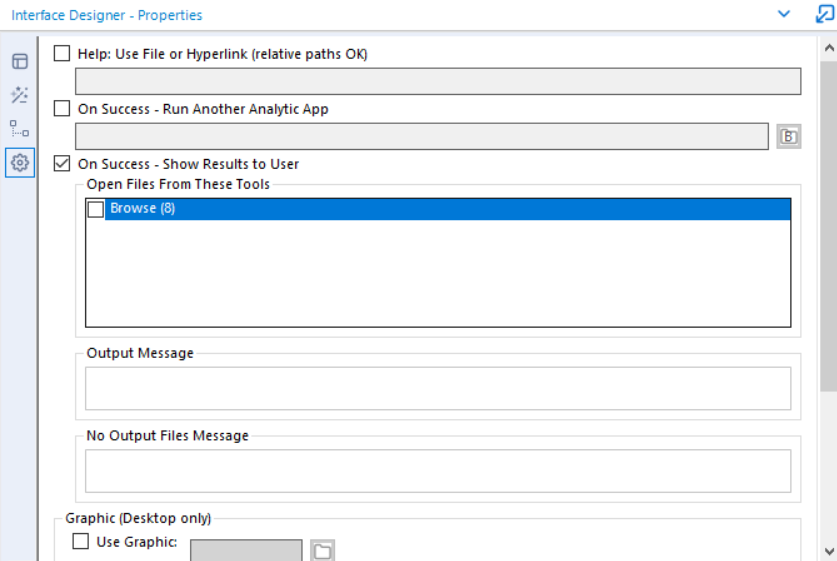Screen dimensions: 837x561
Task: Click inside the Output Message box
Action: (438, 388)
